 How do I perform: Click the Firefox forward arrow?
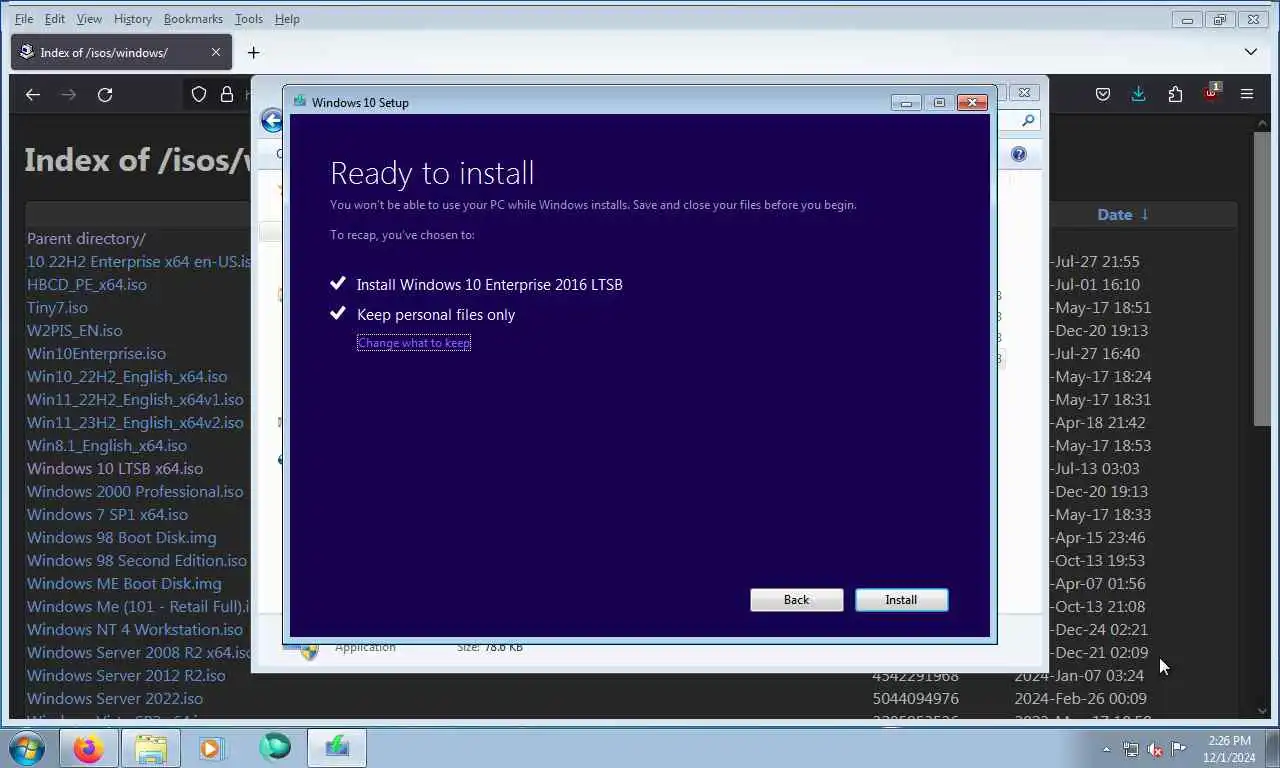pyautogui.click(x=68, y=94)
